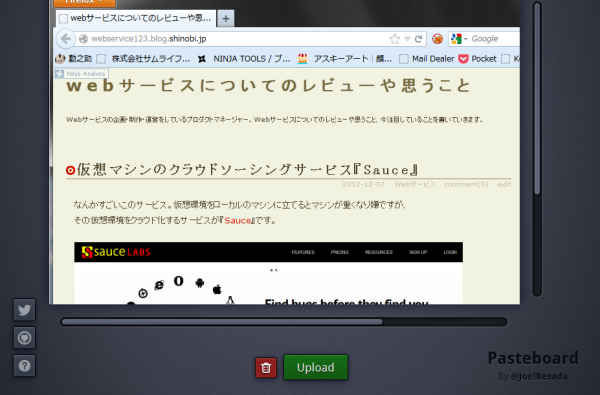Open the @JoelBesada author link
The height and width of the screenshot is (395, 600).
tap(539, 377)
